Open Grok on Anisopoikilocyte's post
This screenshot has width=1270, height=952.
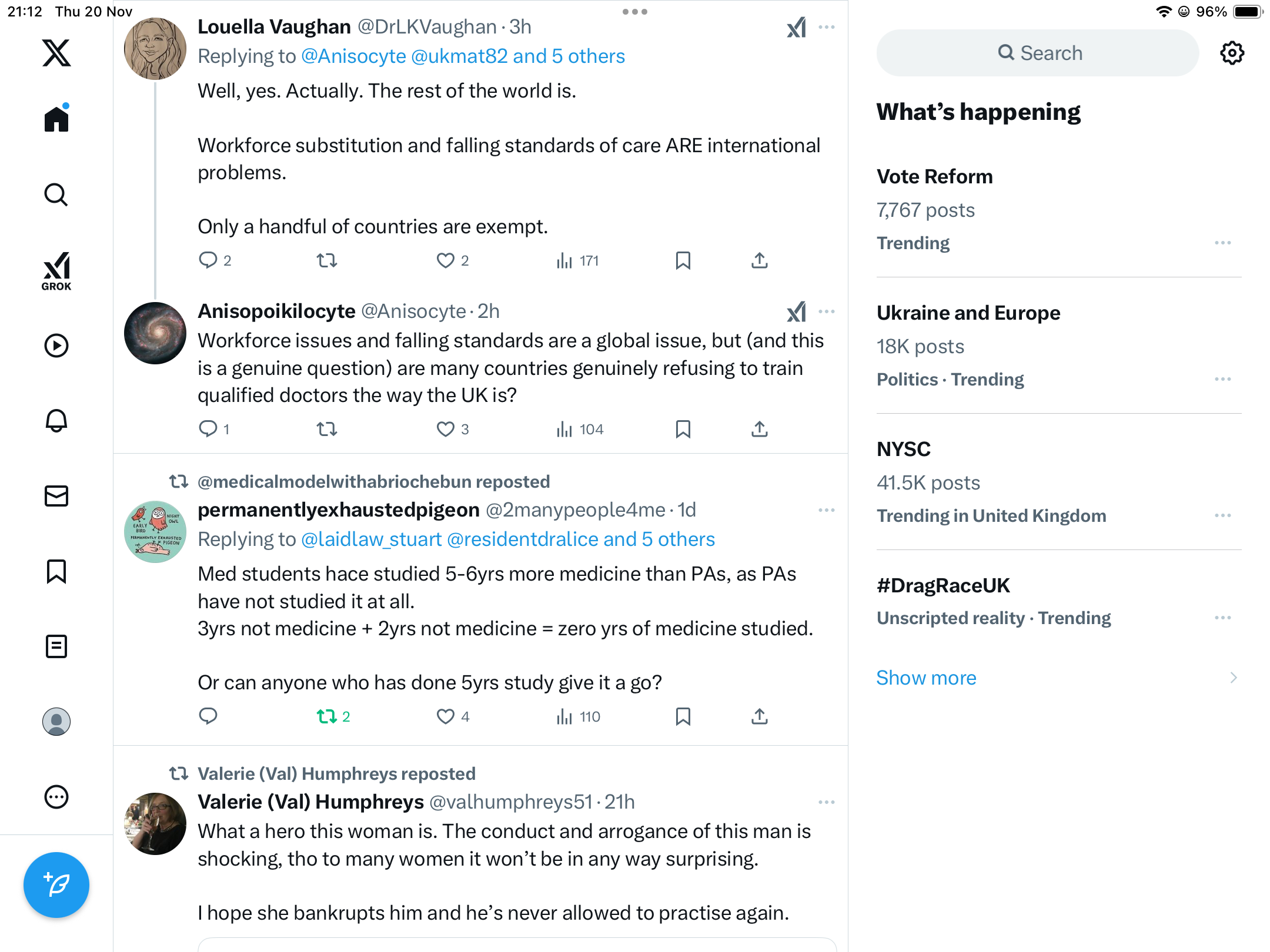[x=797, y=311]
